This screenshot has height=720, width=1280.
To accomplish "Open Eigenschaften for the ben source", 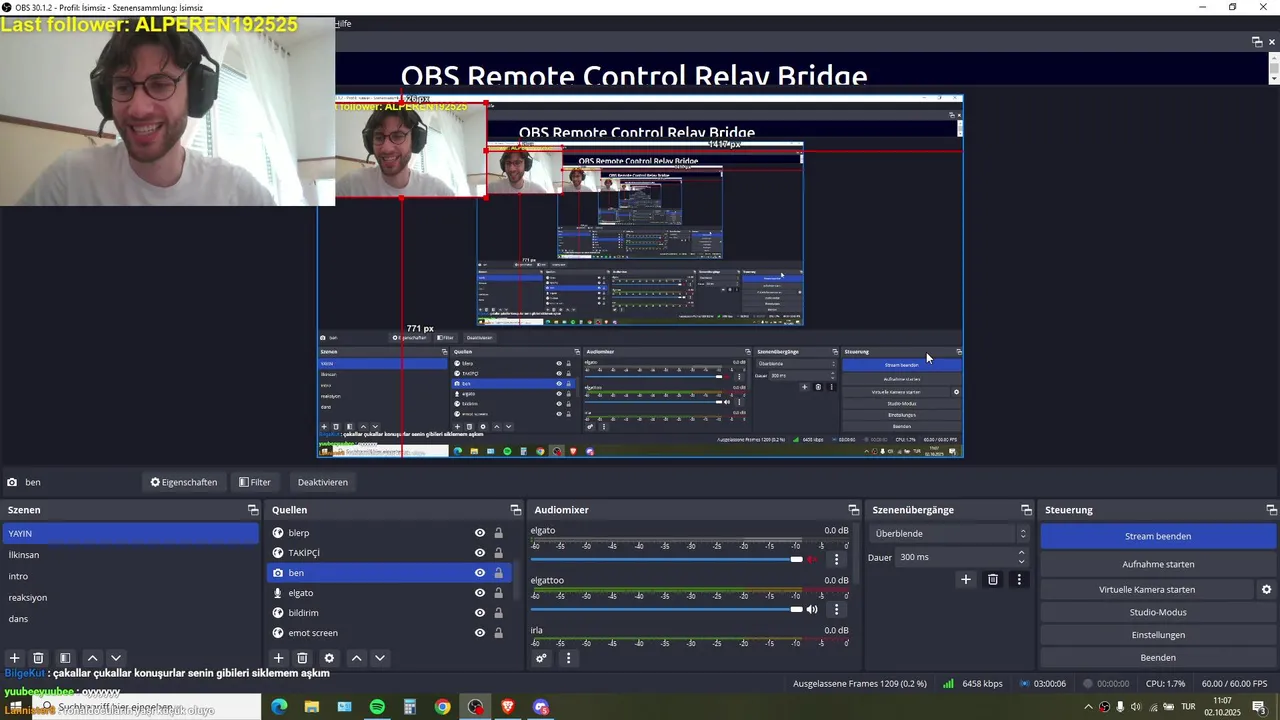I will tap(184, 482).
